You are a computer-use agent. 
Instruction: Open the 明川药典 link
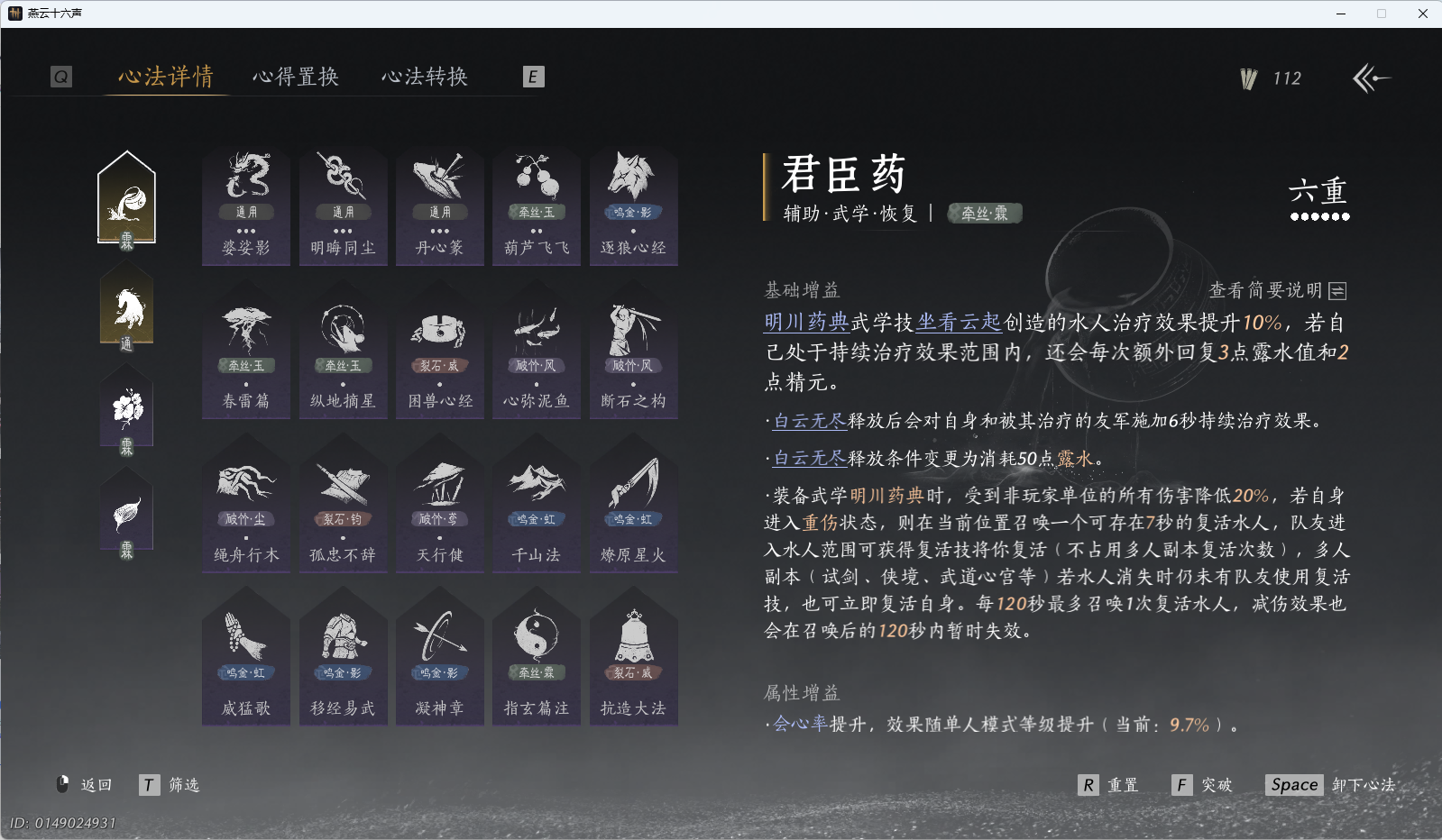[x=807, y=323]
